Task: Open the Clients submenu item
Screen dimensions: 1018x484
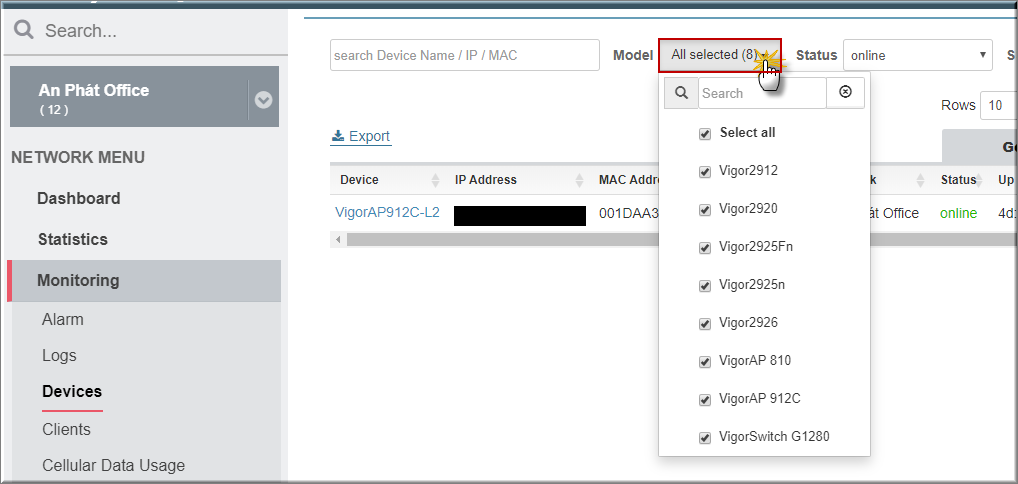Action: point(66,429)
